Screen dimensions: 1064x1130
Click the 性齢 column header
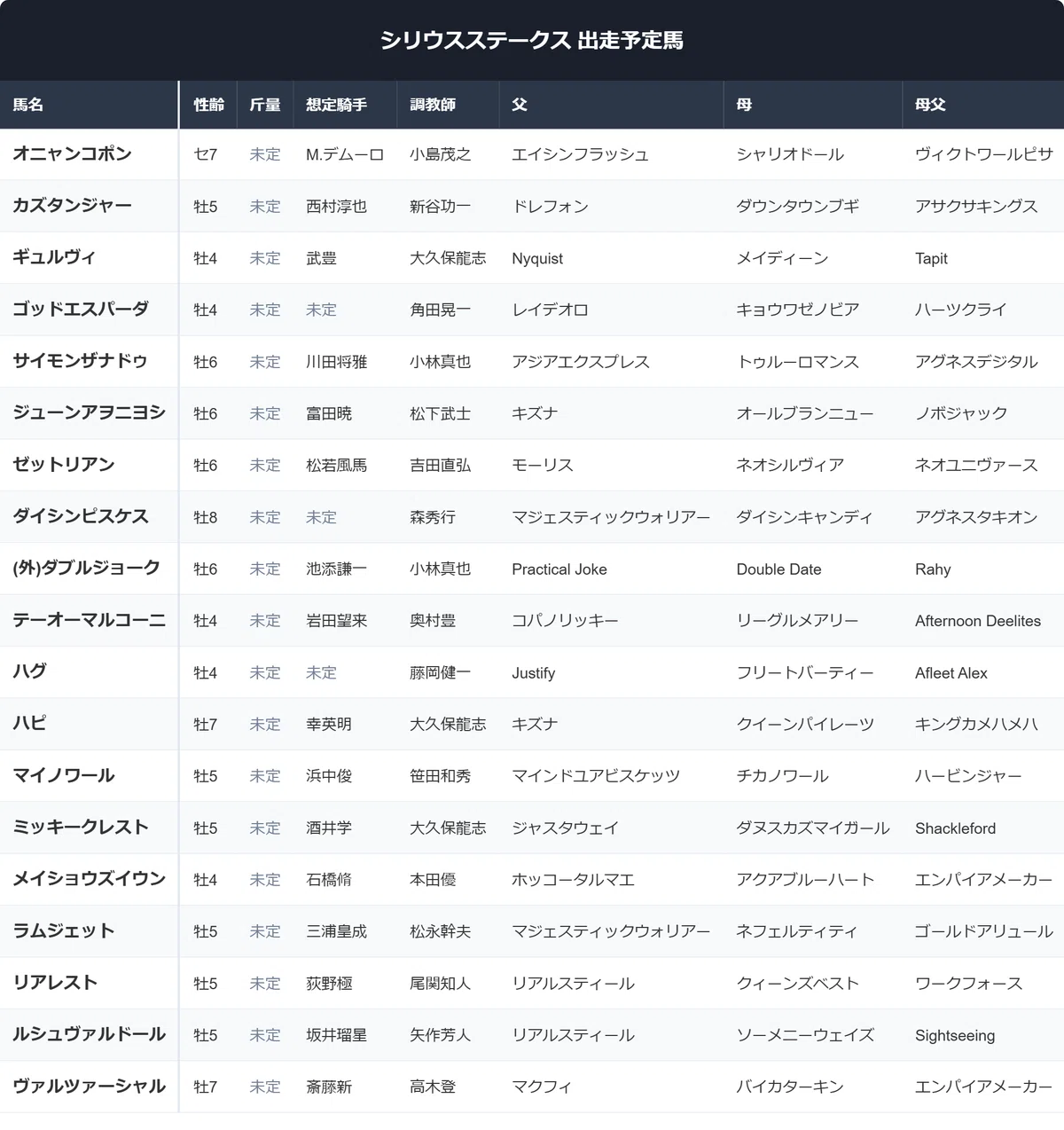(x=208, y=105)
